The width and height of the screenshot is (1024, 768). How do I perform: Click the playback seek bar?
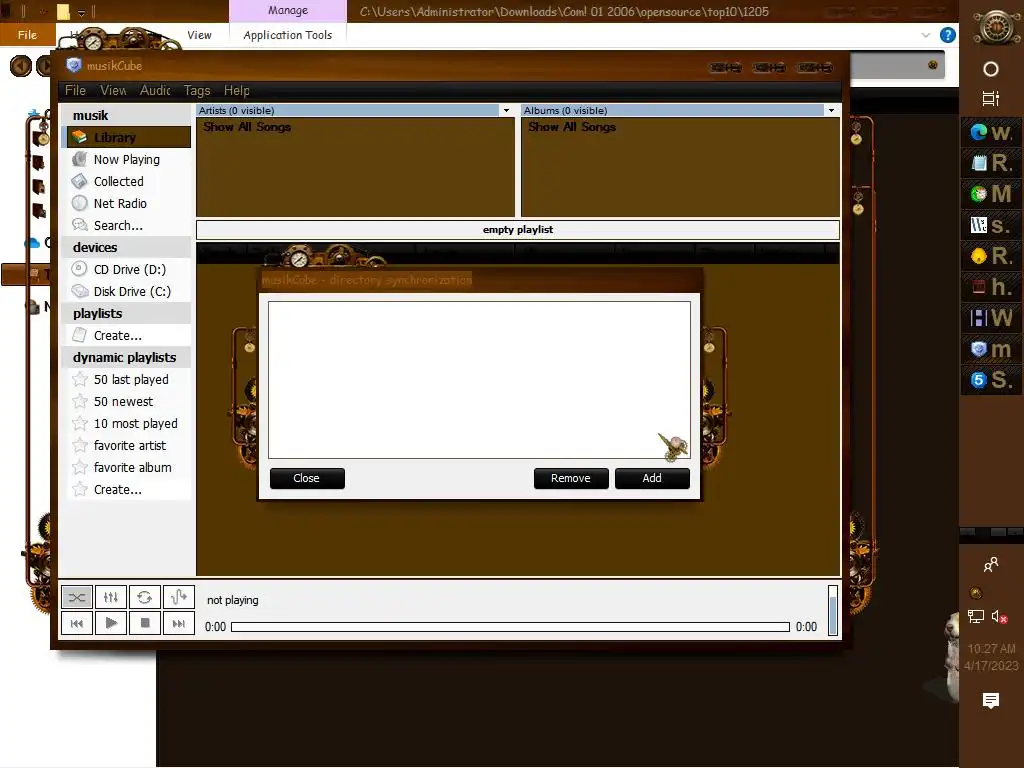tap(510, 627)
